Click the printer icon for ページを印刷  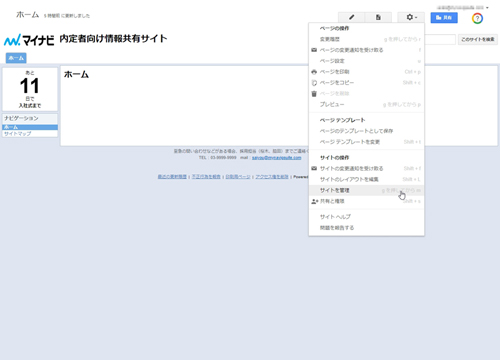click(314, 72)
